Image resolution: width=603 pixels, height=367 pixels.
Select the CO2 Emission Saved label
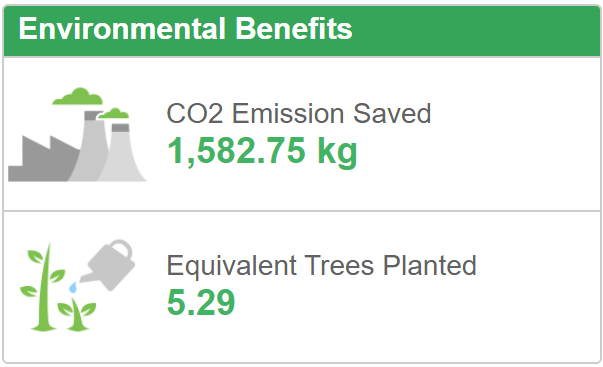[x=298, y=113]
